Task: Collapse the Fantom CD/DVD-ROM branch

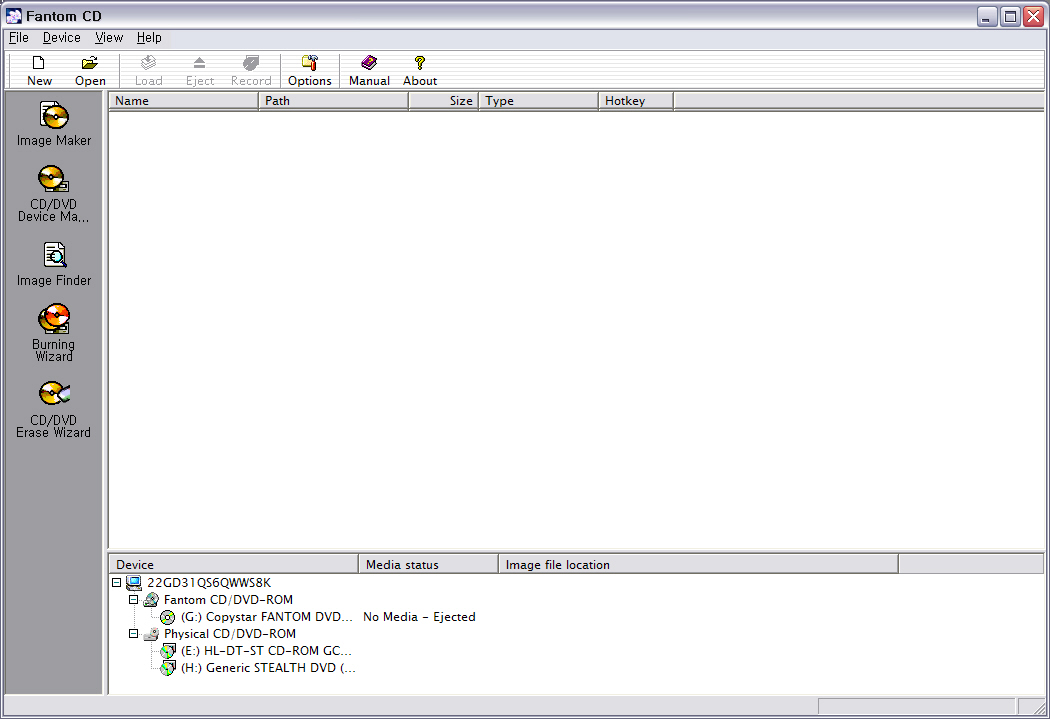Action: pyautogui.click(x=134, y=600)
